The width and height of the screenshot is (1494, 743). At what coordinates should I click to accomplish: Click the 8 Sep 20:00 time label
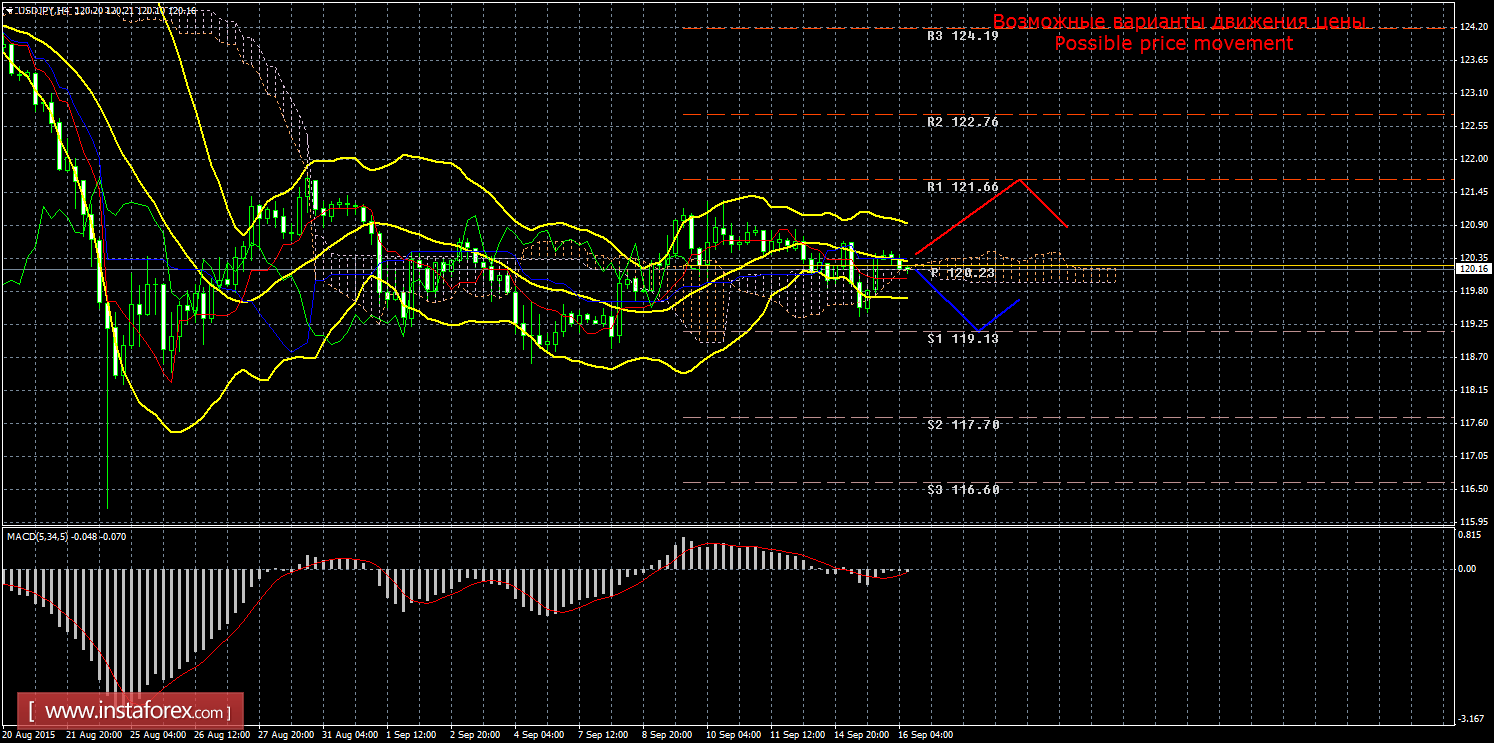pyautogui.click(x=668, y=735)
